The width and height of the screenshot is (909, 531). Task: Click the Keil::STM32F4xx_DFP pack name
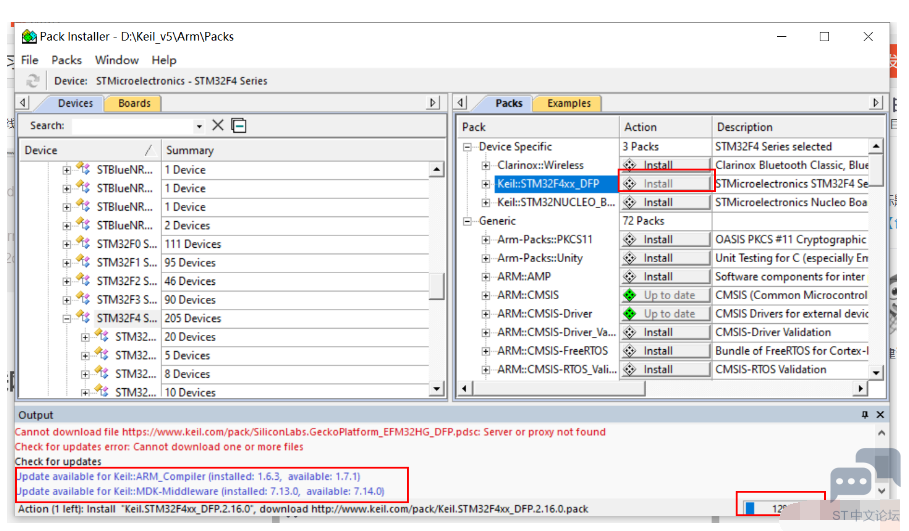click(548, 184)
